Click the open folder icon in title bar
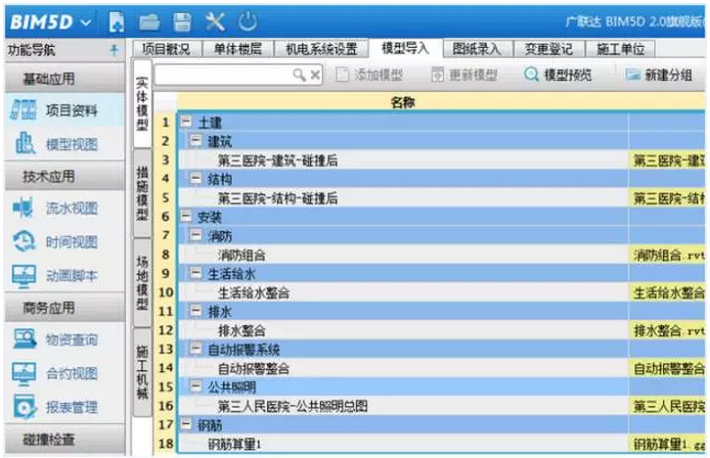710x458 pixels. pyautogui.click(x=149, y=20)
